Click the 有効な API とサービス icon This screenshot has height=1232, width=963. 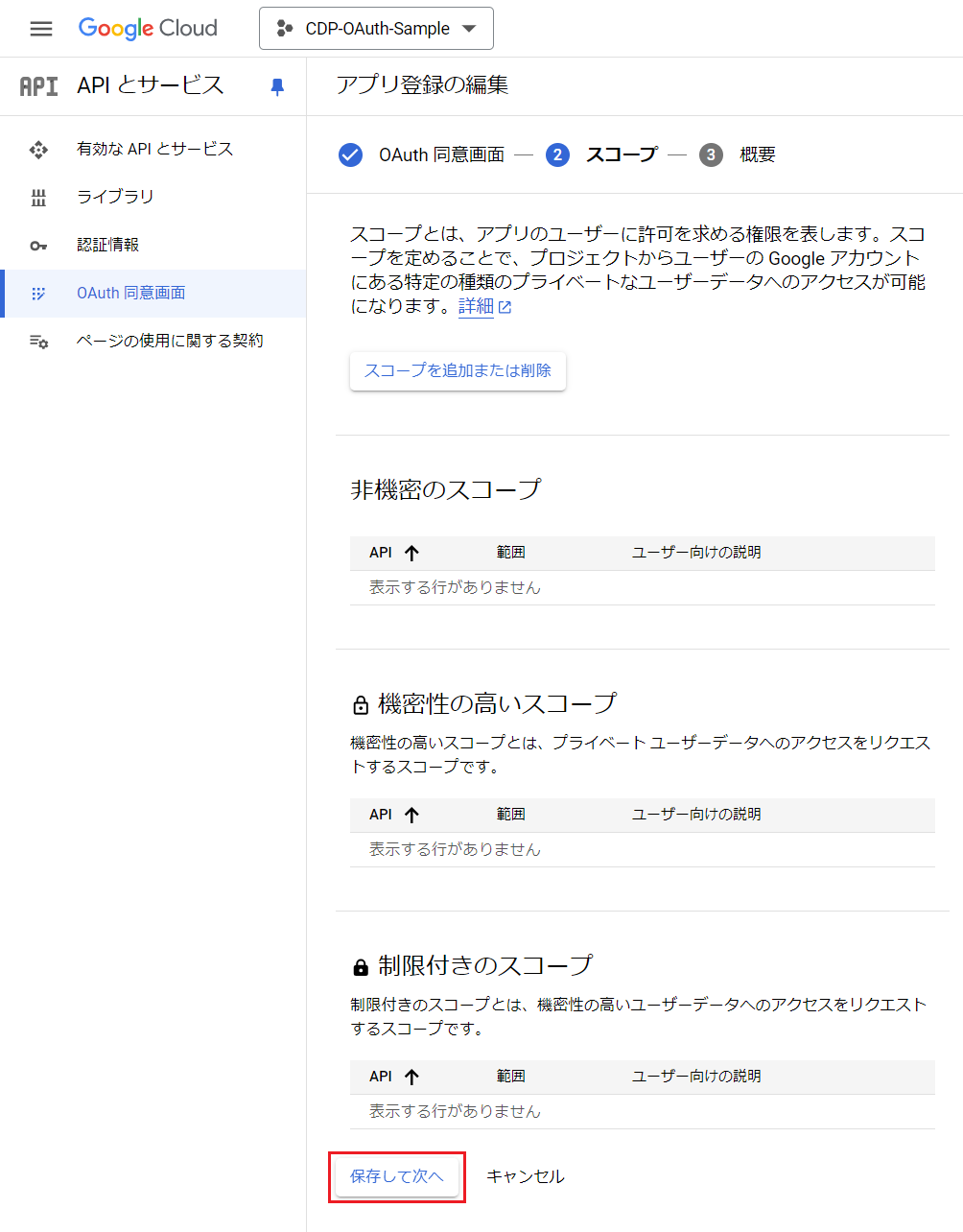tap(38, 150)
